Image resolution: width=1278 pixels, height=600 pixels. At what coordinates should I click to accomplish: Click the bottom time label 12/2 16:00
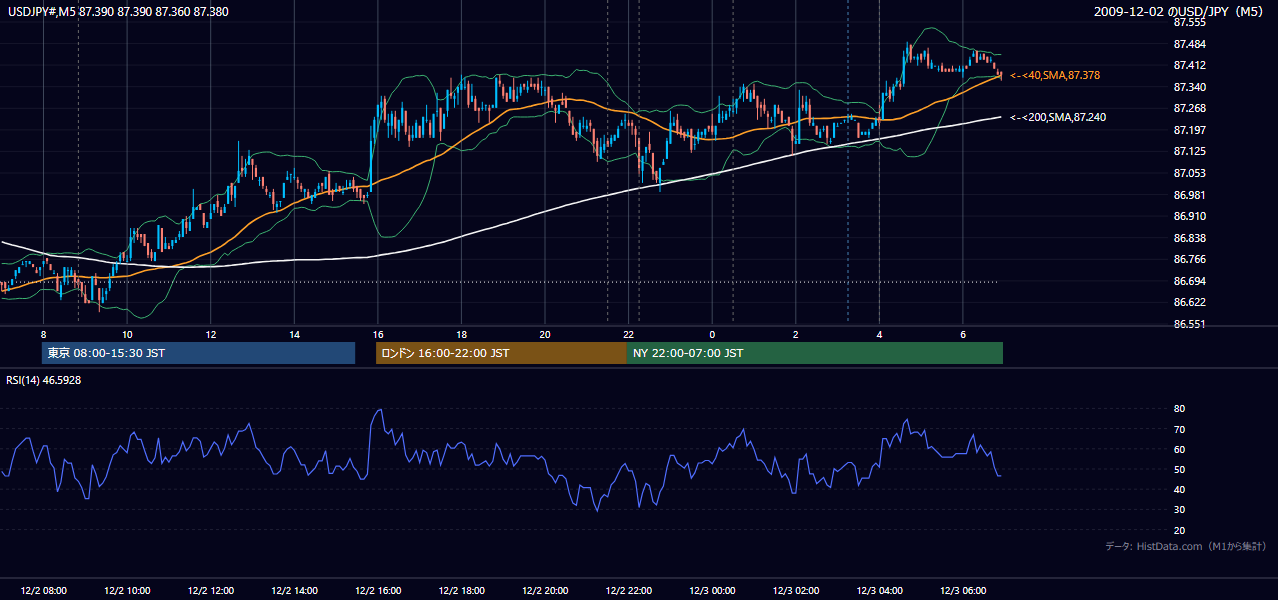point(378,590)
